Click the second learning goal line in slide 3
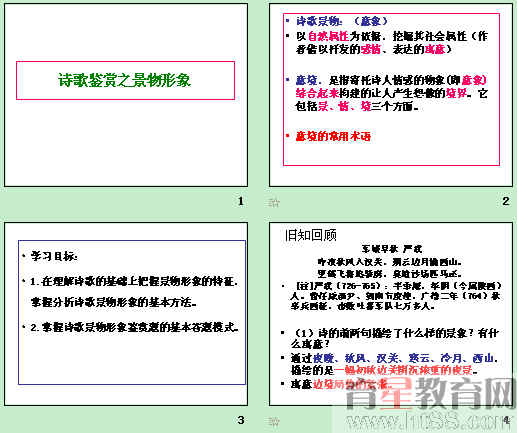The image size is (517, 433). (135, 327)
